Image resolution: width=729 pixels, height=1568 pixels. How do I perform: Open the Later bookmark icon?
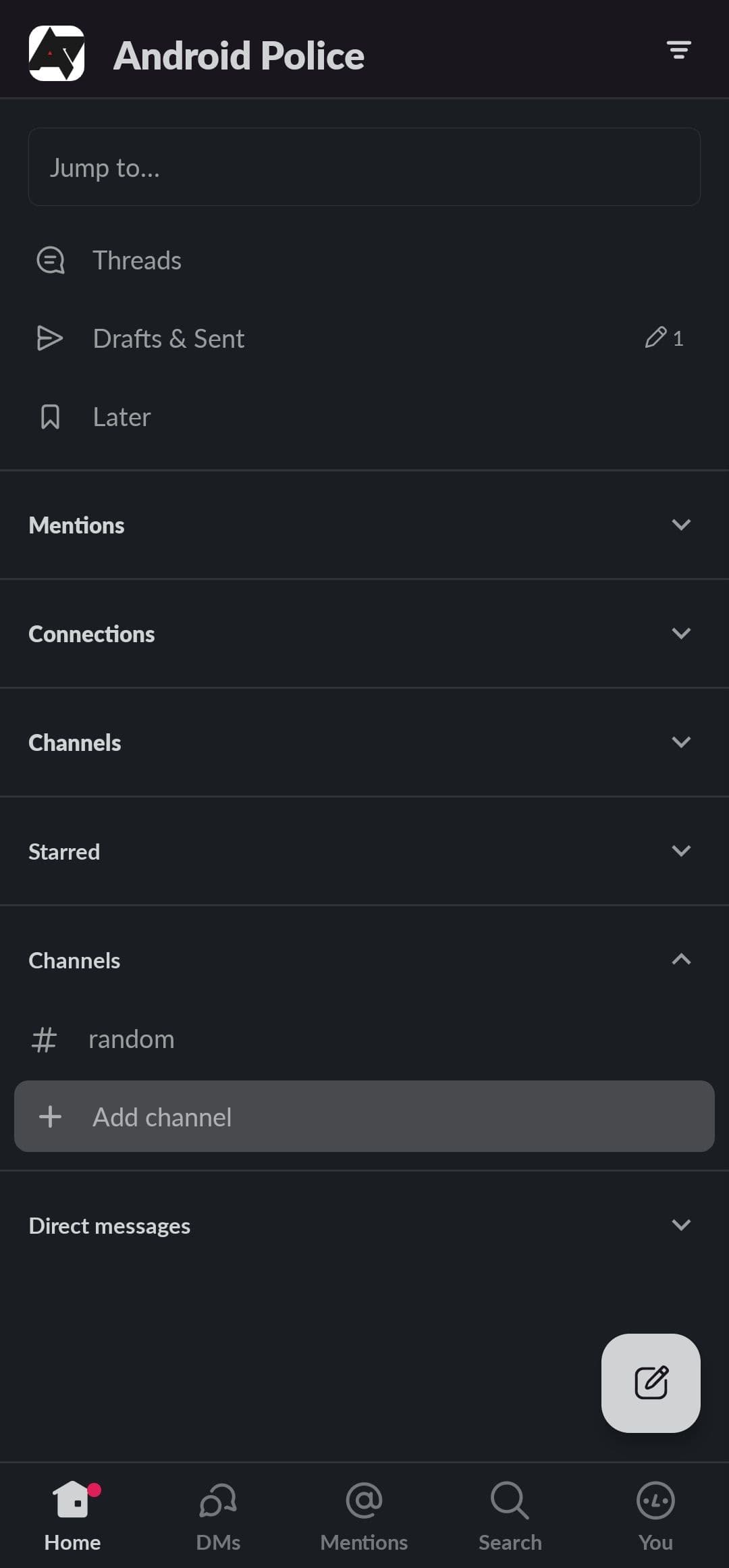pyautogui.click(x=50, y=417)
